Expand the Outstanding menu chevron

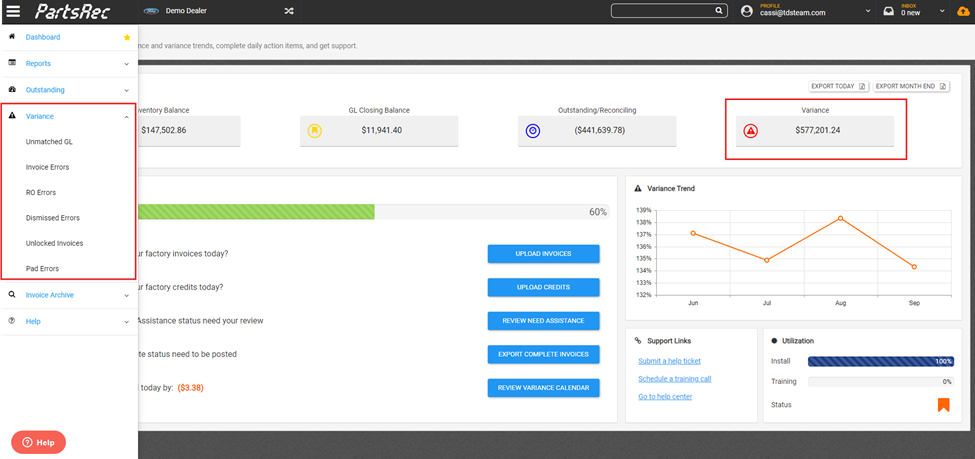tap(126, 90)
